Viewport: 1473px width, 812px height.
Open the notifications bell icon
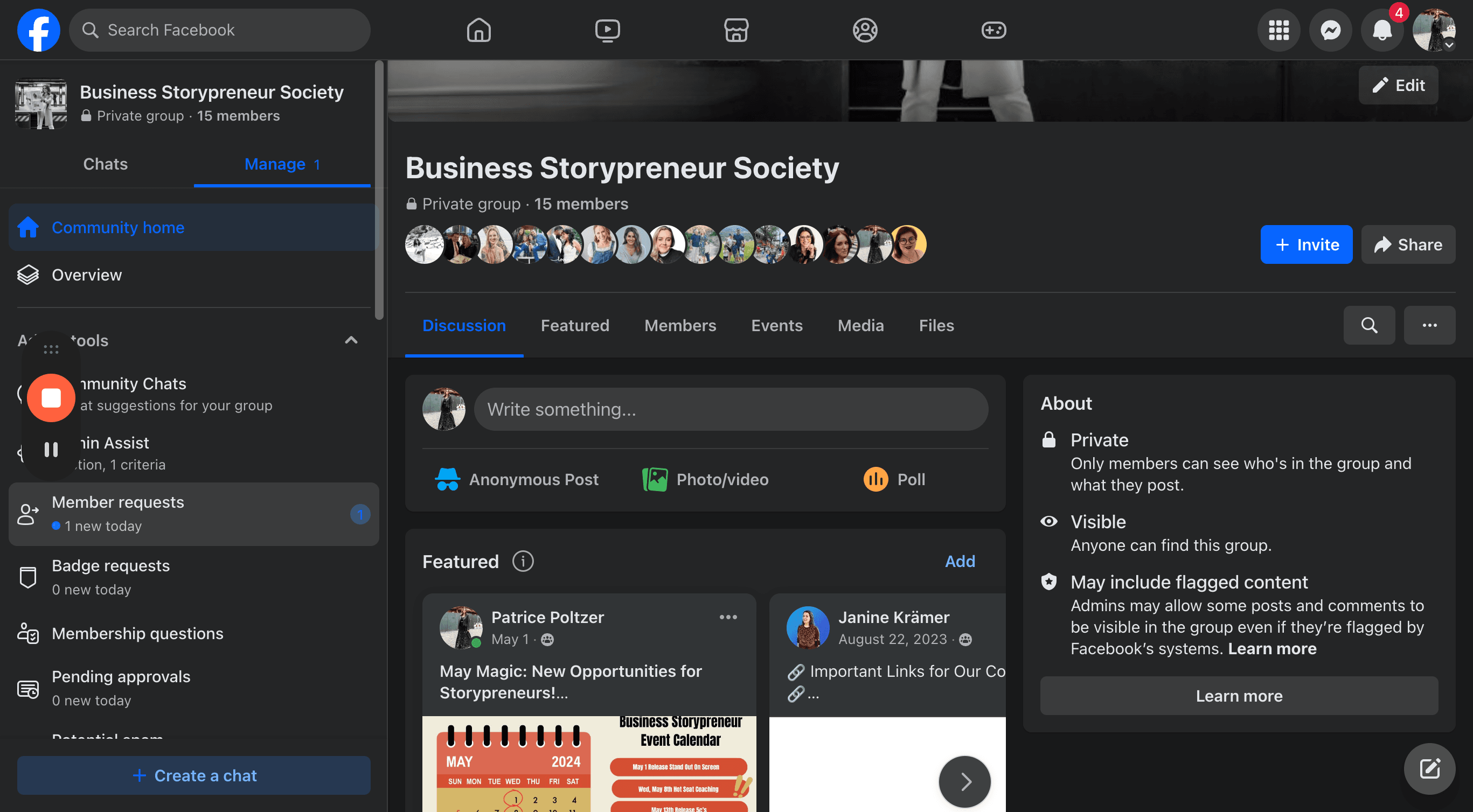point(1382,30)
